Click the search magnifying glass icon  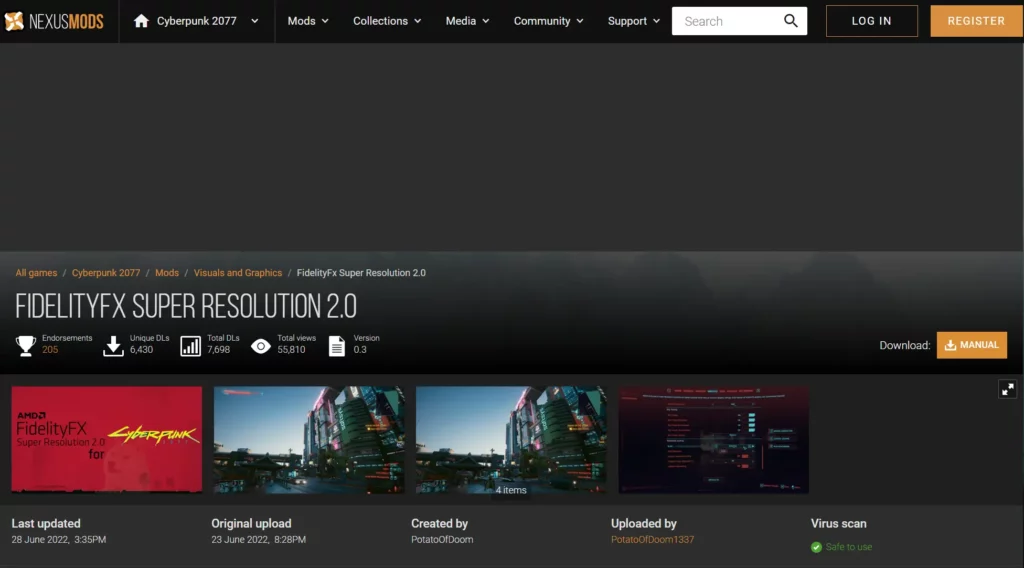tap(791, 21)
